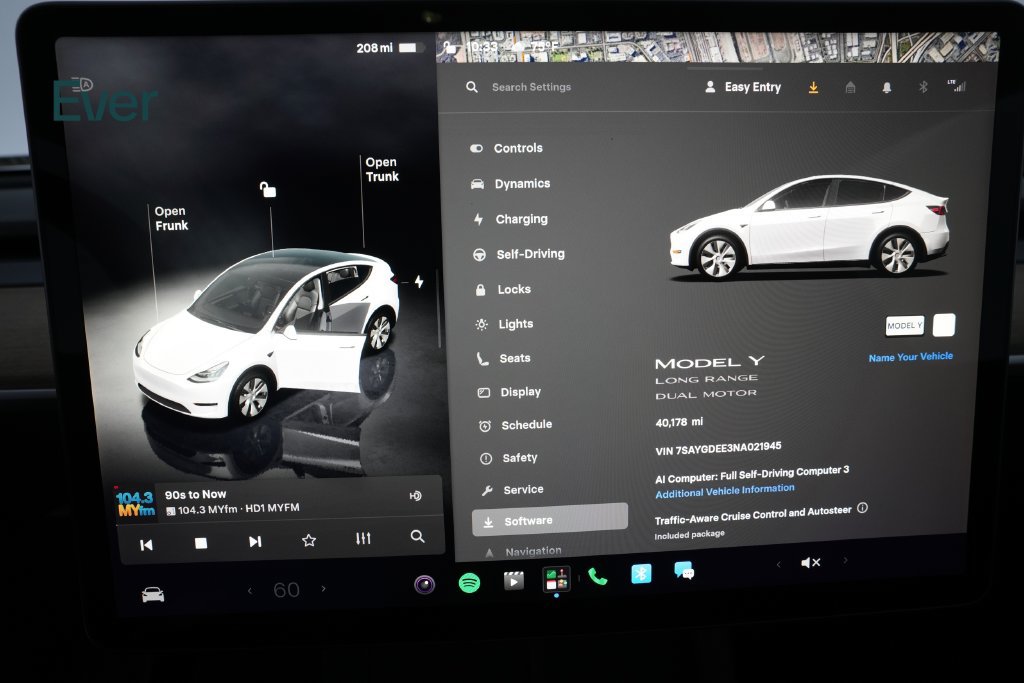This screenshot has width=1024, height=683.
Task: Toggle the car unlock padlock icon
Action: coord(268,189)
